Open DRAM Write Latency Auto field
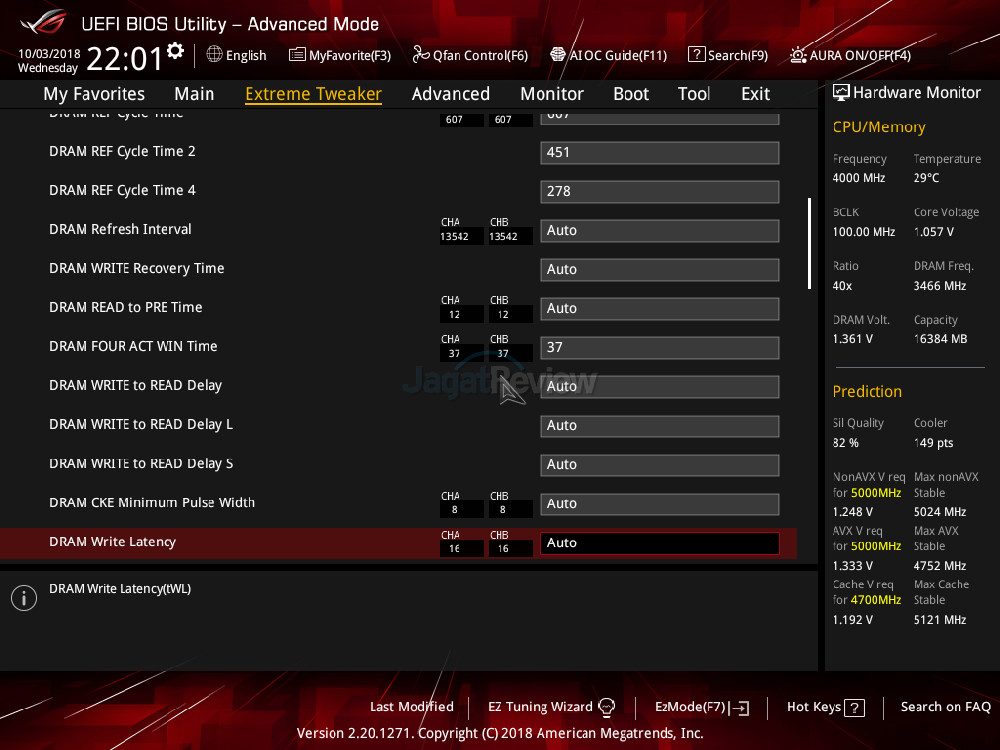Image resolution: width=1000 pixels, height=750 pixels. (659, 543)
